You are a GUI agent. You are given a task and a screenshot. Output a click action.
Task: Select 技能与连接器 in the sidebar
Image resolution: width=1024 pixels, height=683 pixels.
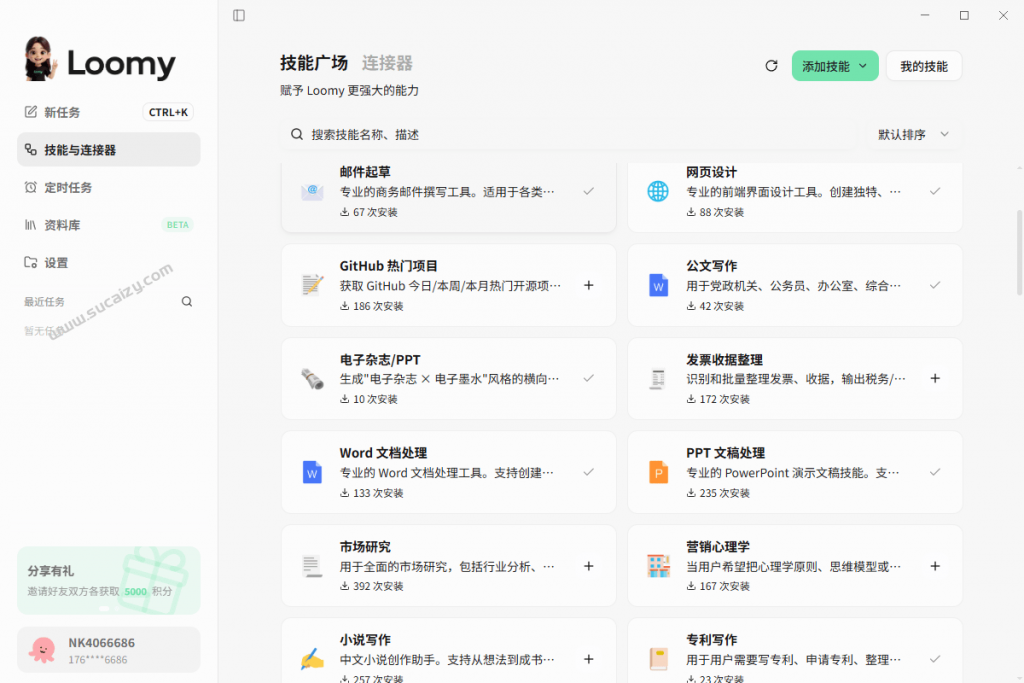tap(108, 150)
